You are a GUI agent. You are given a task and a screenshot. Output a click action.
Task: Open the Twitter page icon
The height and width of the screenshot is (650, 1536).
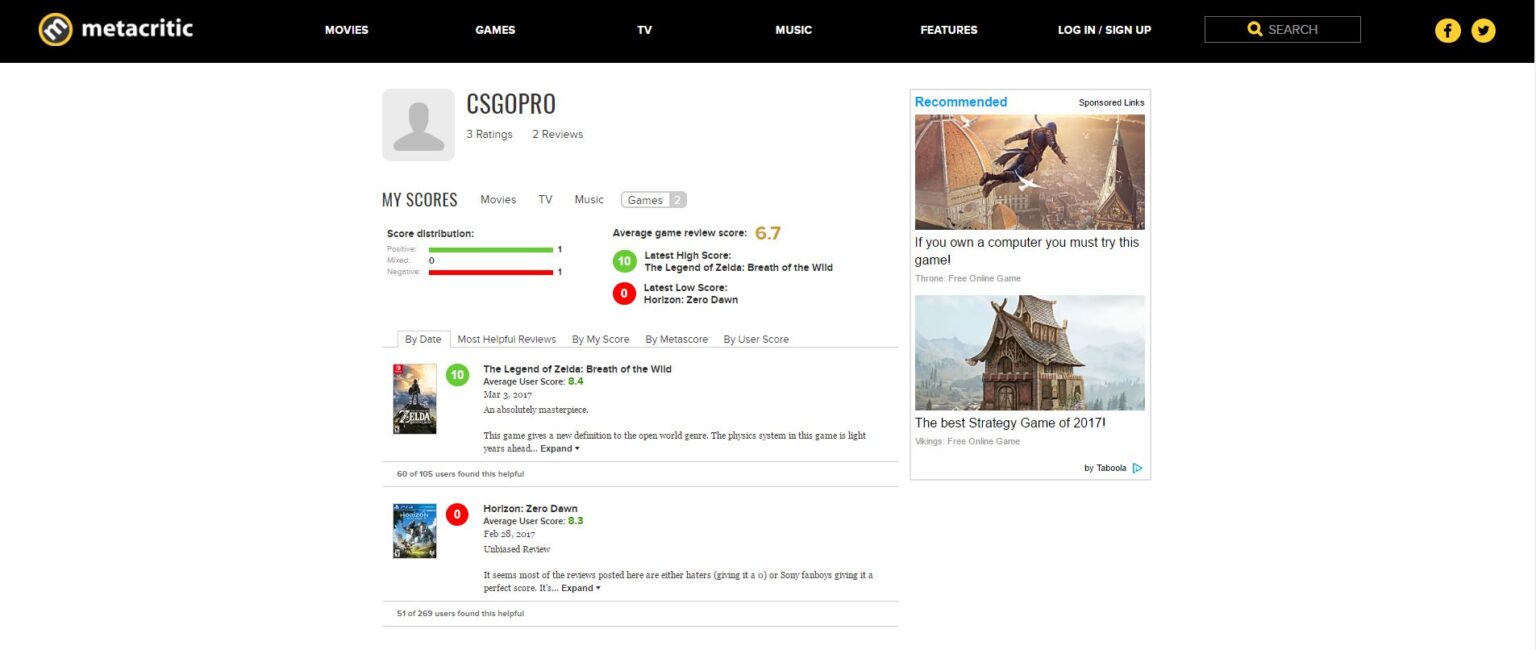click(x=1483, y=30)
